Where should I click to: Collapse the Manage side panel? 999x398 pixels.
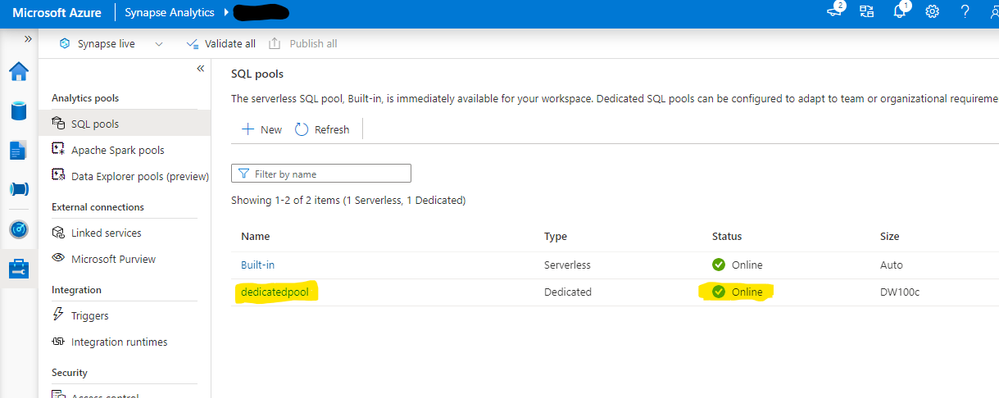coord(200,68)
